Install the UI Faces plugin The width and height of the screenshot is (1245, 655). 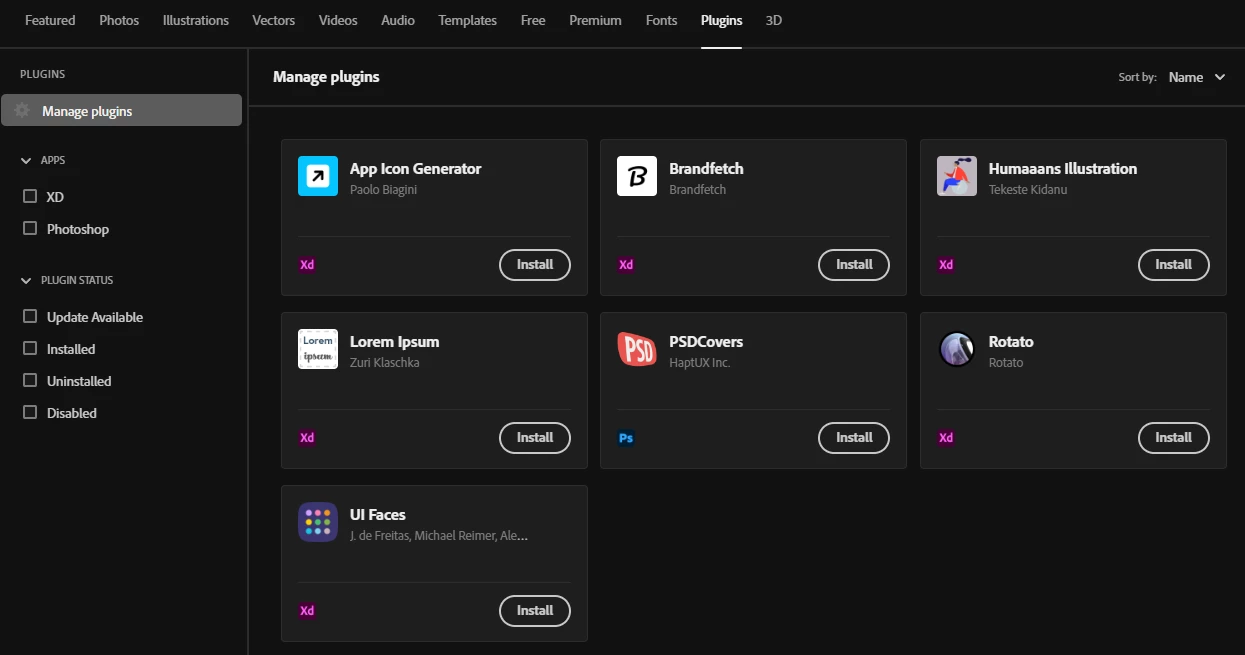(535, 611)
